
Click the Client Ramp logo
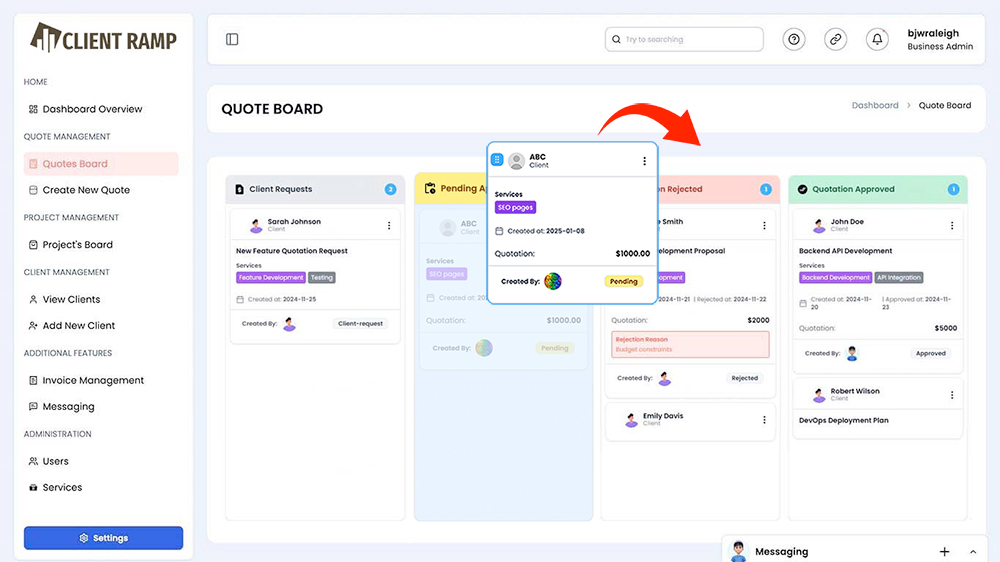coord(103,38)
